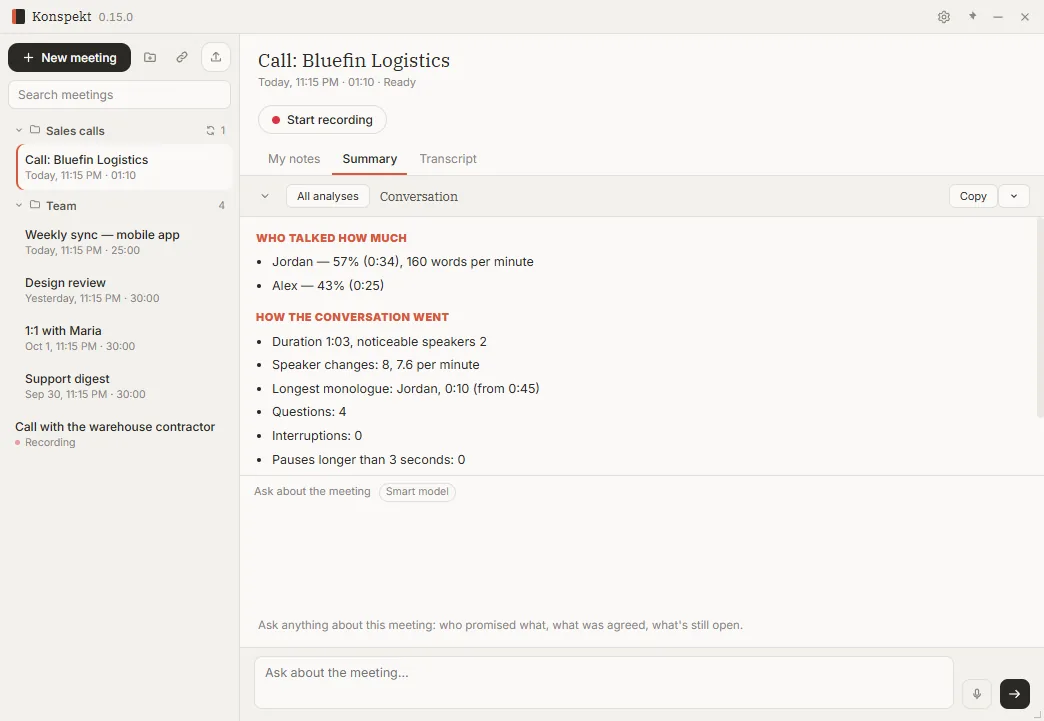The height and width of the screenshot is (721, 1044).
Task: Collapse the Sales calls folder
Action: pyautogui.click(x=19, y=130)
